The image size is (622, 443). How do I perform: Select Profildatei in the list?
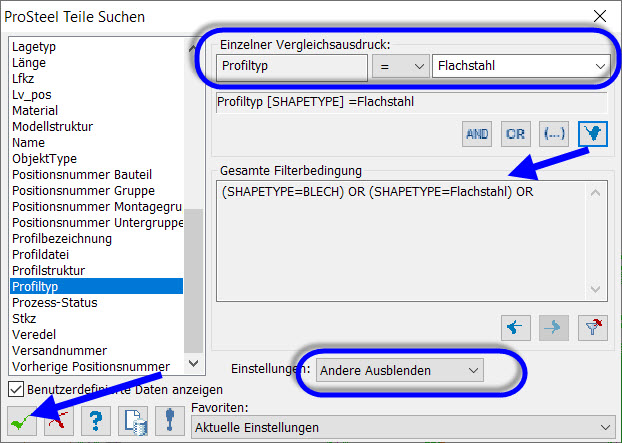96,255
